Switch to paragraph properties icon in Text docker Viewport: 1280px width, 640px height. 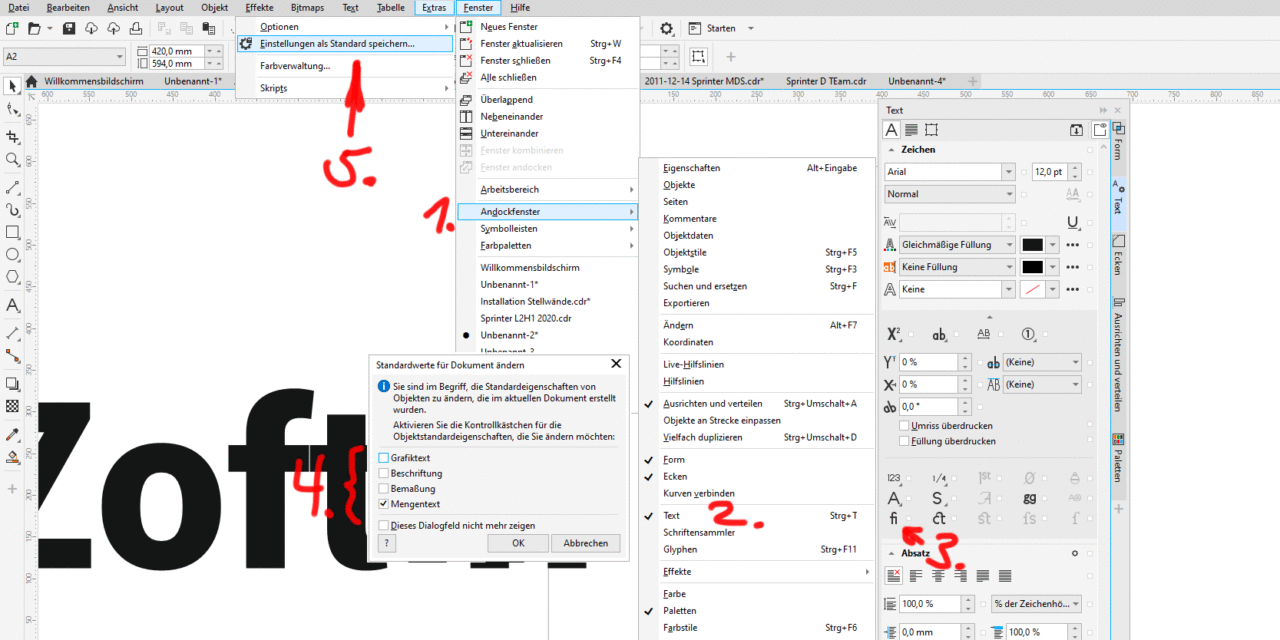911,130
